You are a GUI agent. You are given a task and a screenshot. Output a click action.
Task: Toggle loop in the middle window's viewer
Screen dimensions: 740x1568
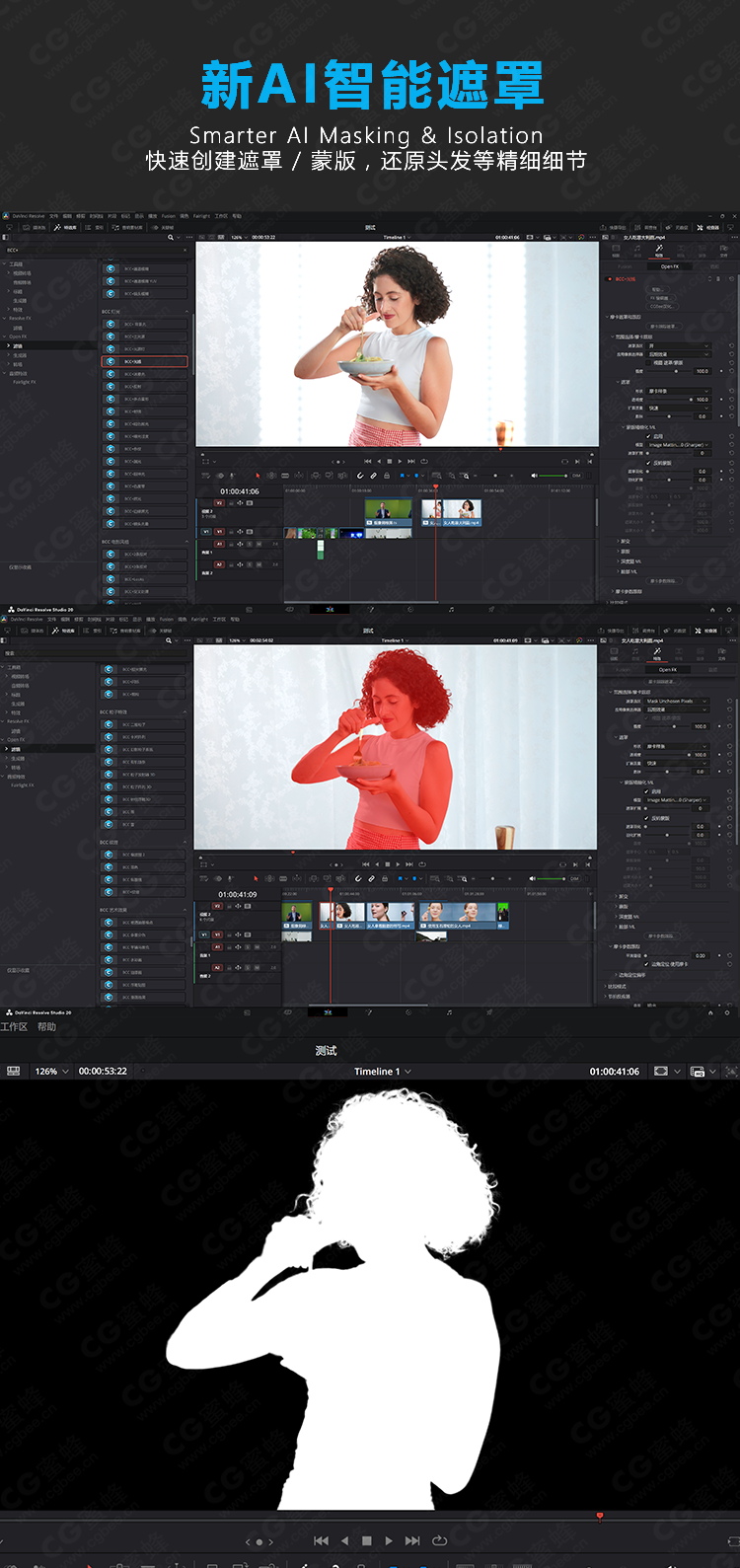tap(422, 864)
